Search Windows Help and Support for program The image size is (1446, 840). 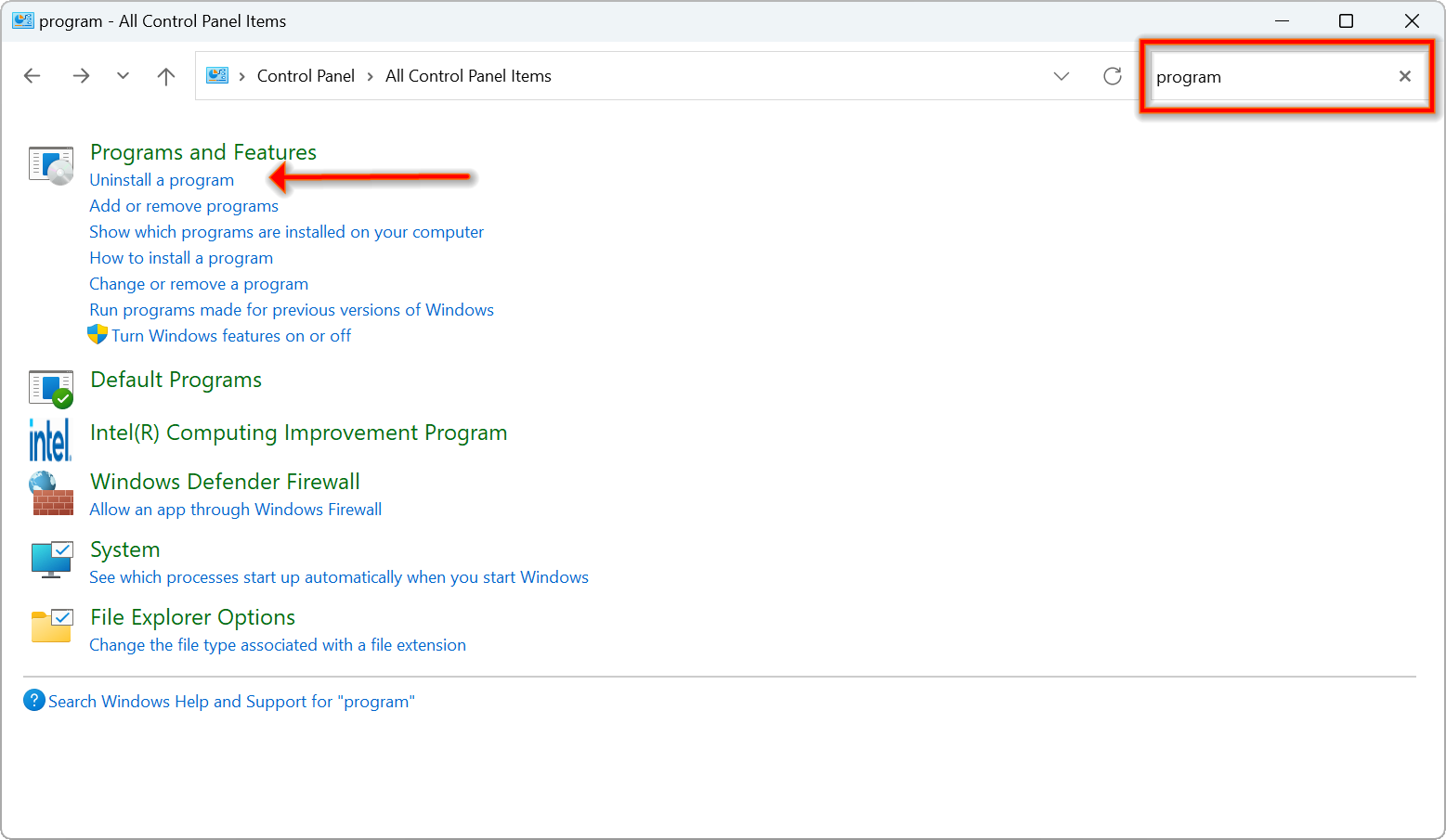click(231, 702)
